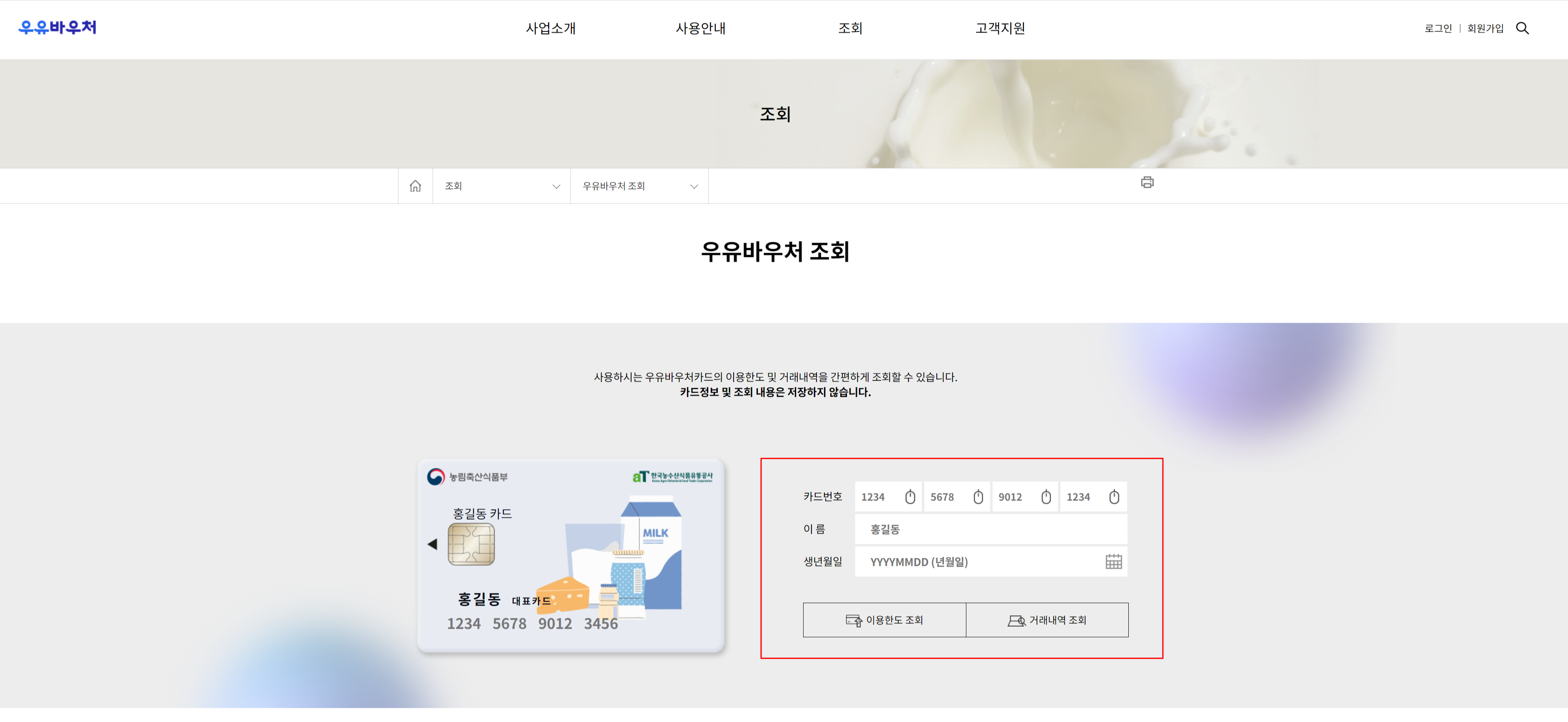Viewport: 1568px width, 722px height.
Task: Click the 거래내역 조회 button
Action: click(1047, 620)
